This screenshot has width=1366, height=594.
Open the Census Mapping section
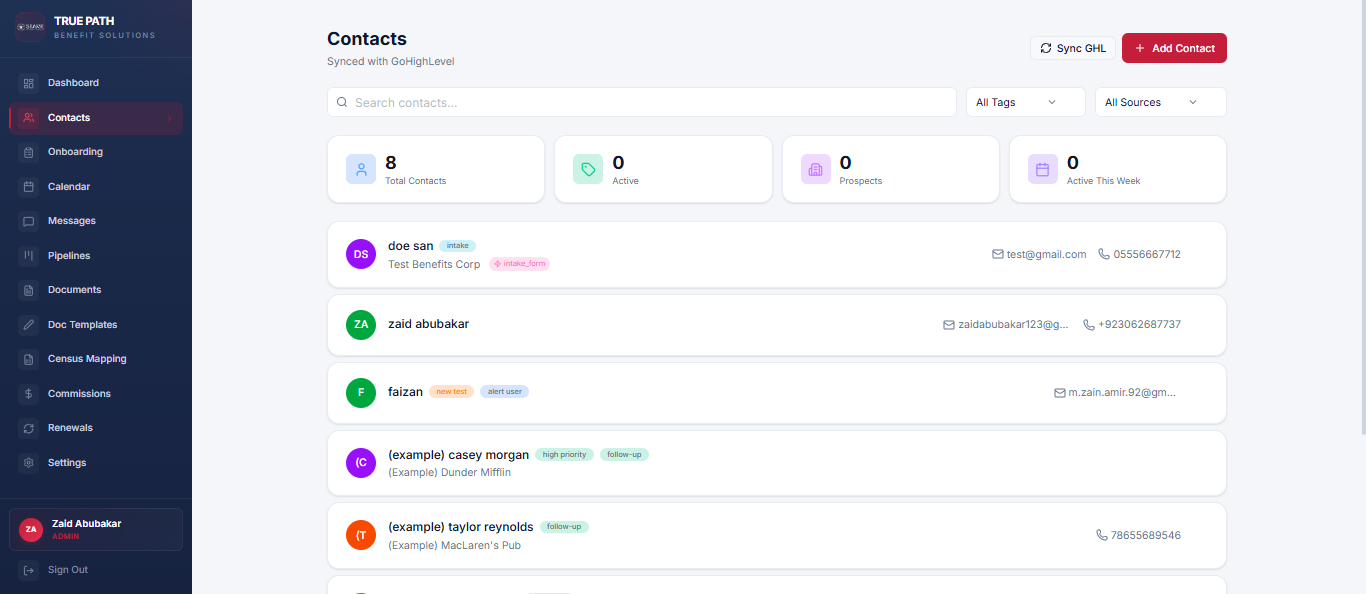click(87, 358)
